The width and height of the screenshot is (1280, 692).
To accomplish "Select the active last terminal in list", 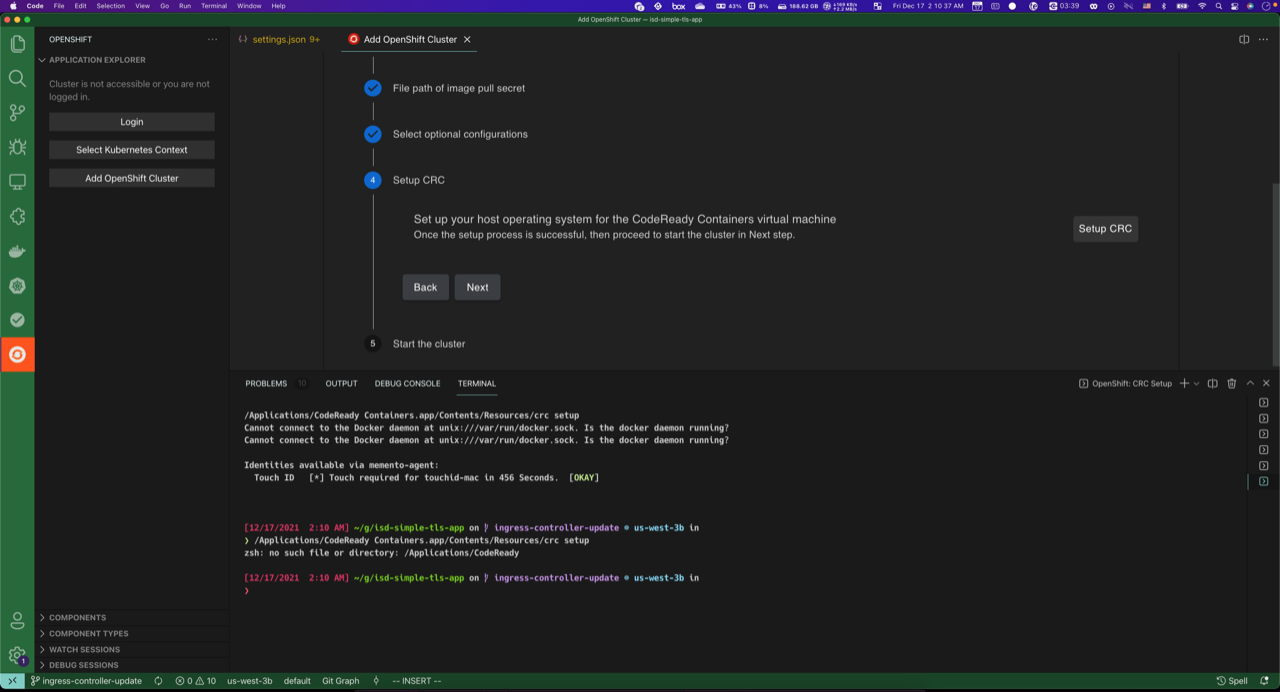I will pos(1264,482).
